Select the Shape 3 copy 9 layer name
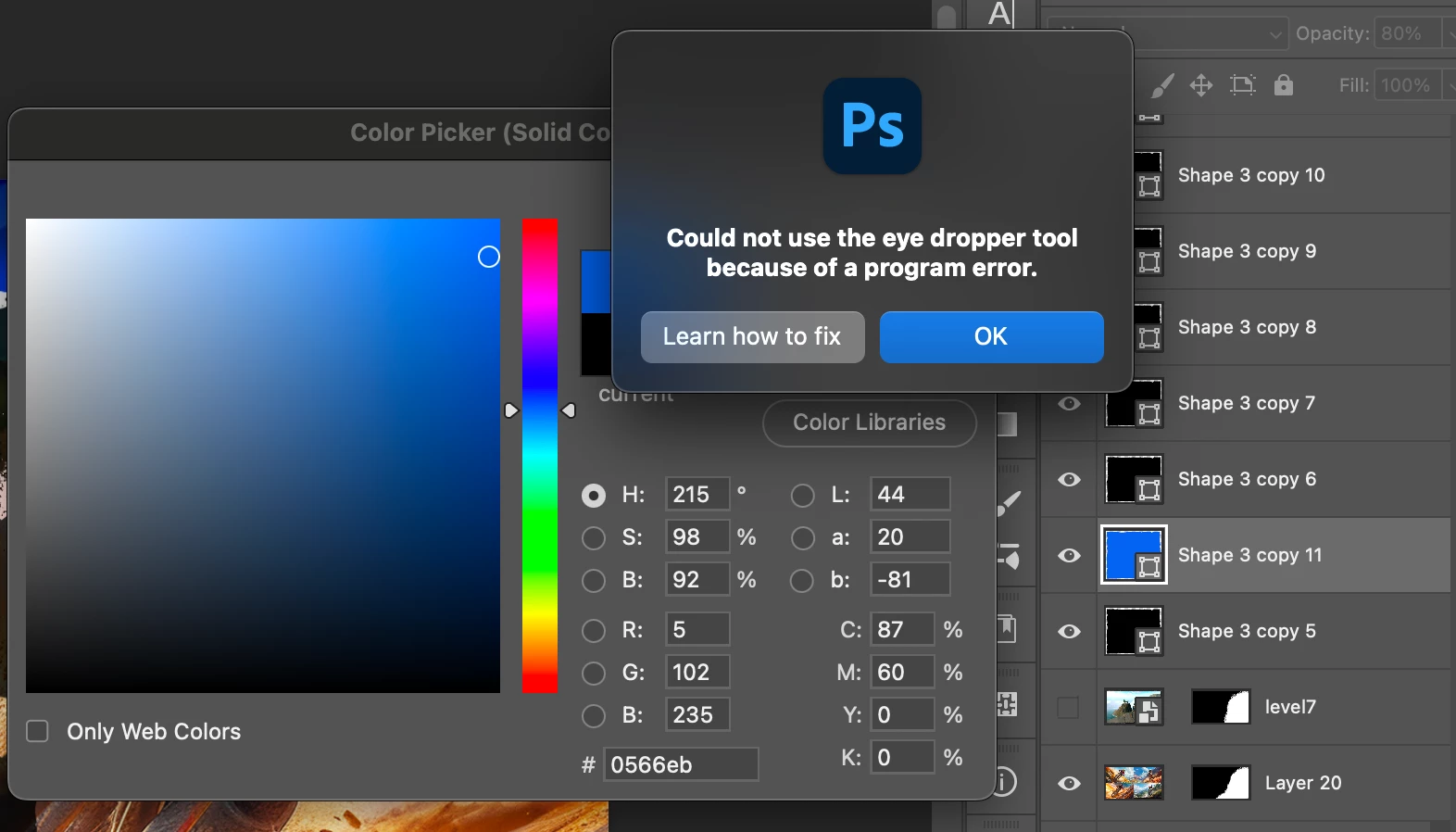This screenshot has height=832, width=1456. click(1247, 251)
